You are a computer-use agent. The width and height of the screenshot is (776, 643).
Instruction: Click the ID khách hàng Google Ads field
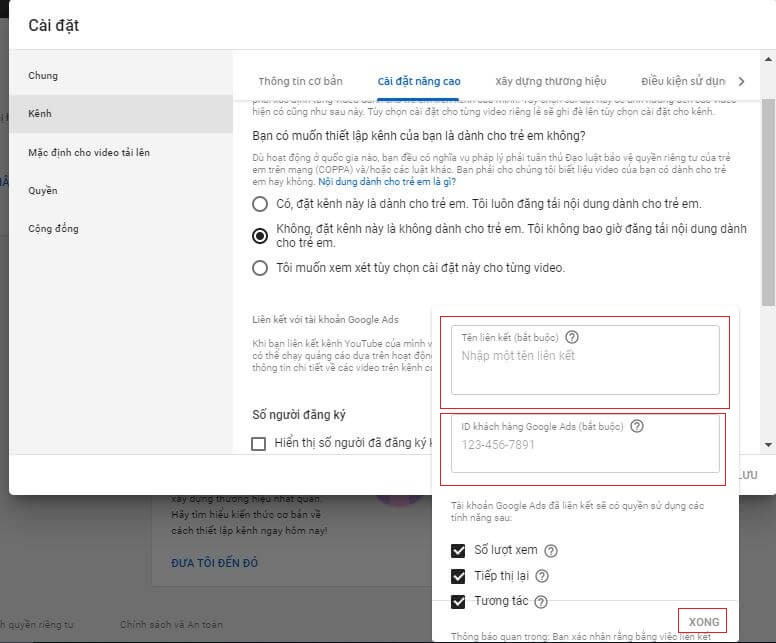pos(584,446)
